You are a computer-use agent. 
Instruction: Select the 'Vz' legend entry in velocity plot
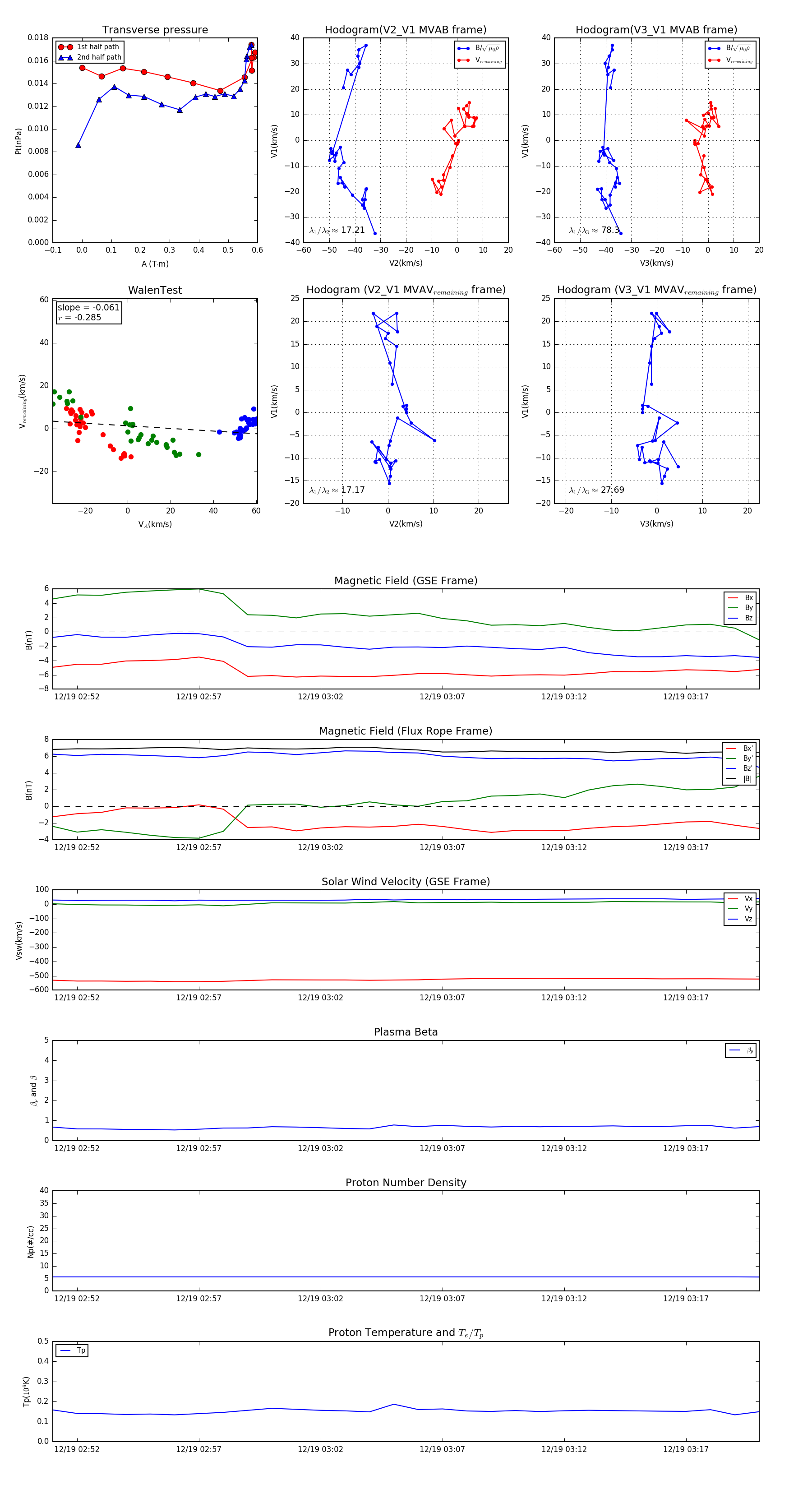click(x=740, y=919)
